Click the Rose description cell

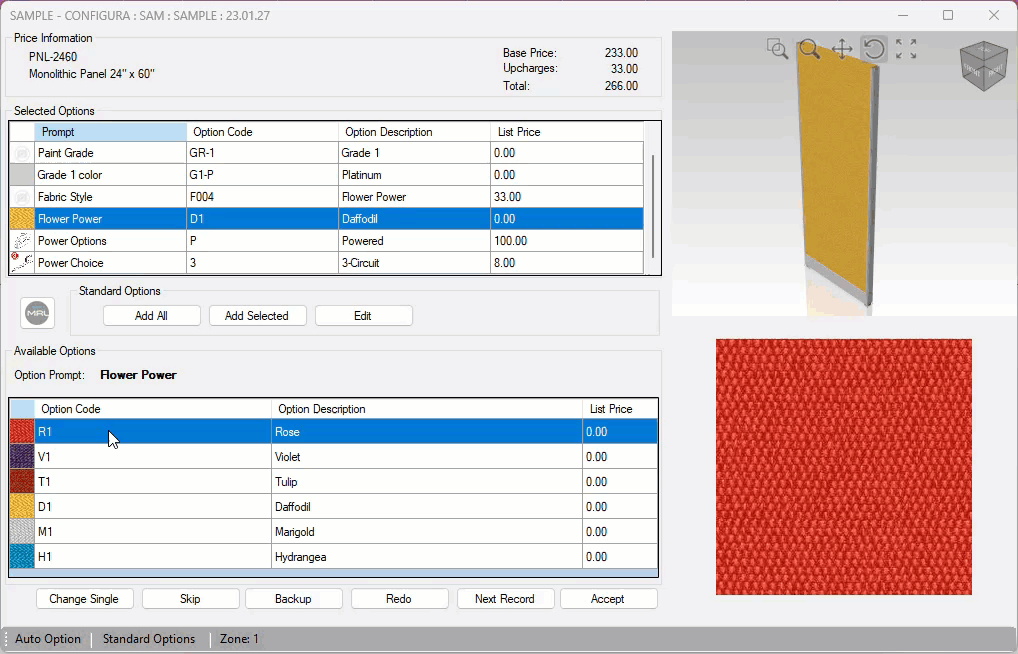tap(427, 432)
